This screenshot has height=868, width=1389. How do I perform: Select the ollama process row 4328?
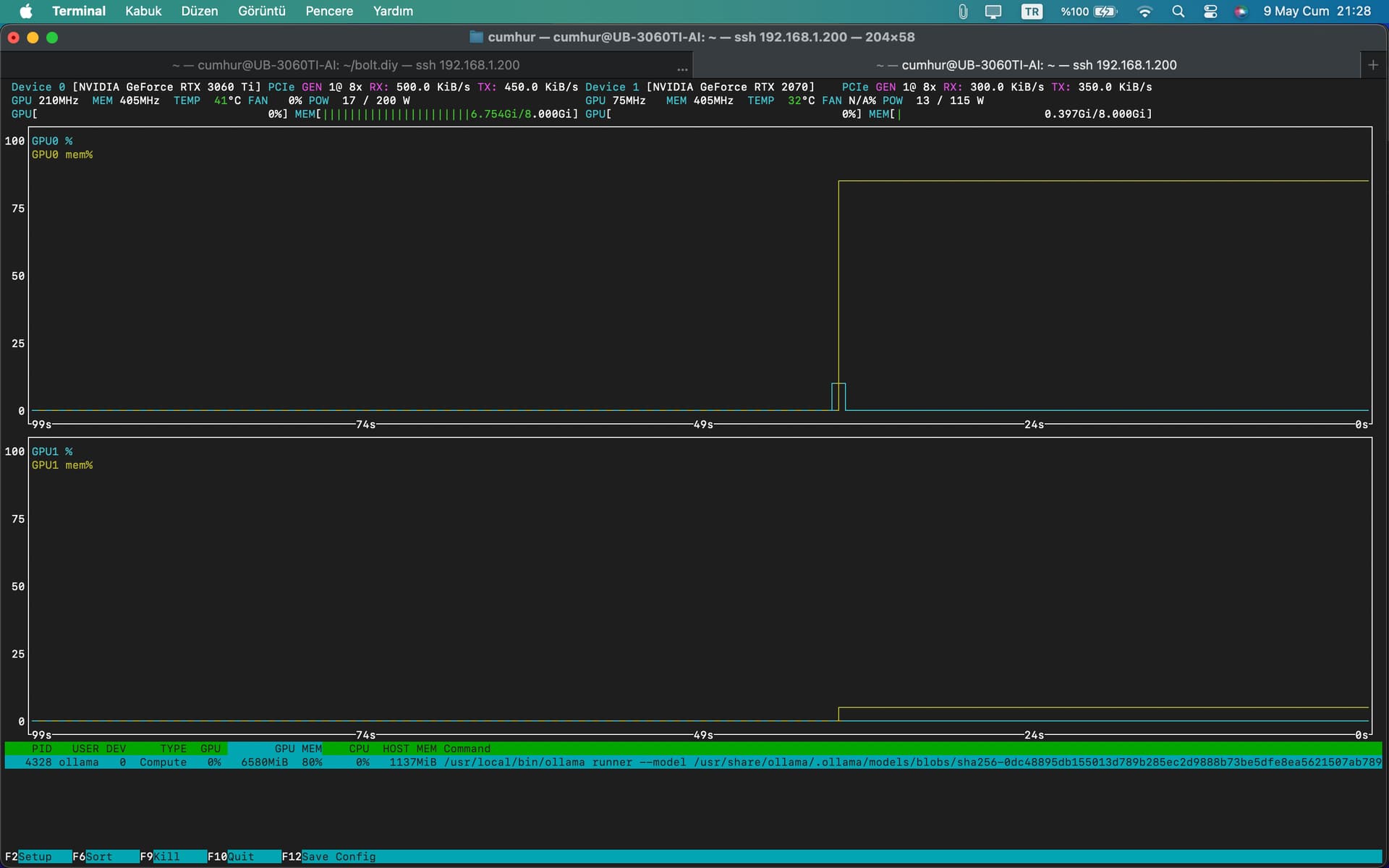[x=693, y=762]
